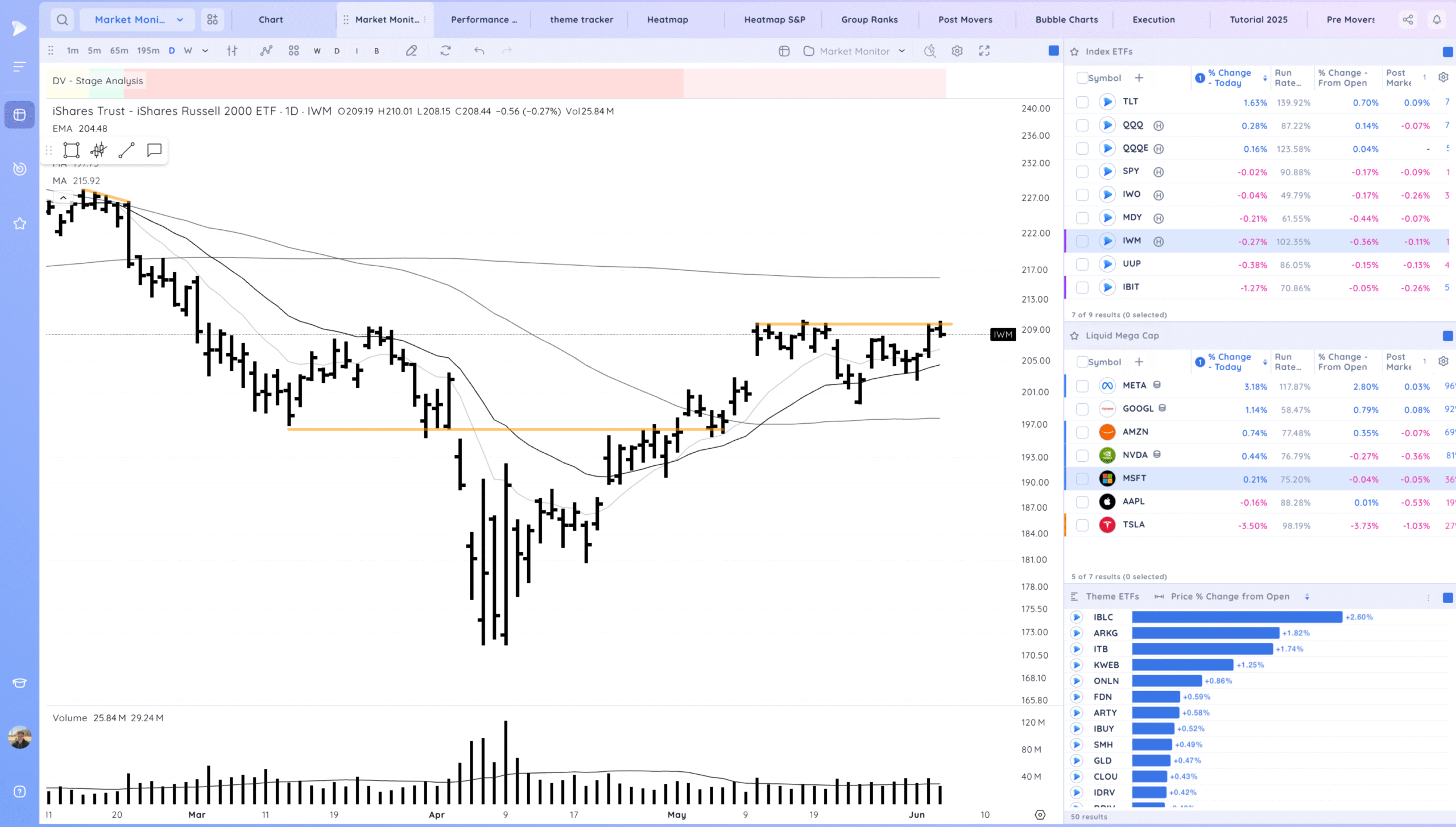The image size is (1456, 827).
Task: Select the rectangle drawing tool
Action: (x=71, y=150)
